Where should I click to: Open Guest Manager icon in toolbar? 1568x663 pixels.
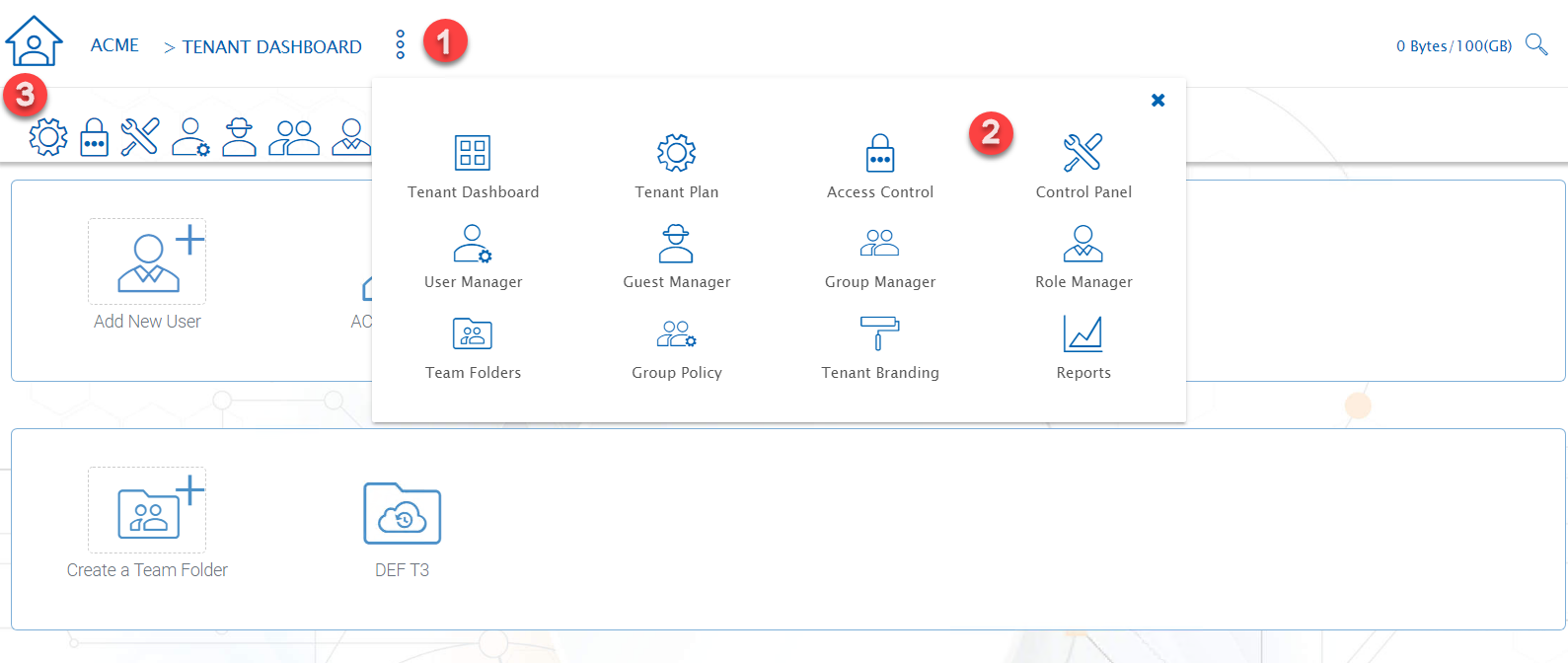pos(239,137)
